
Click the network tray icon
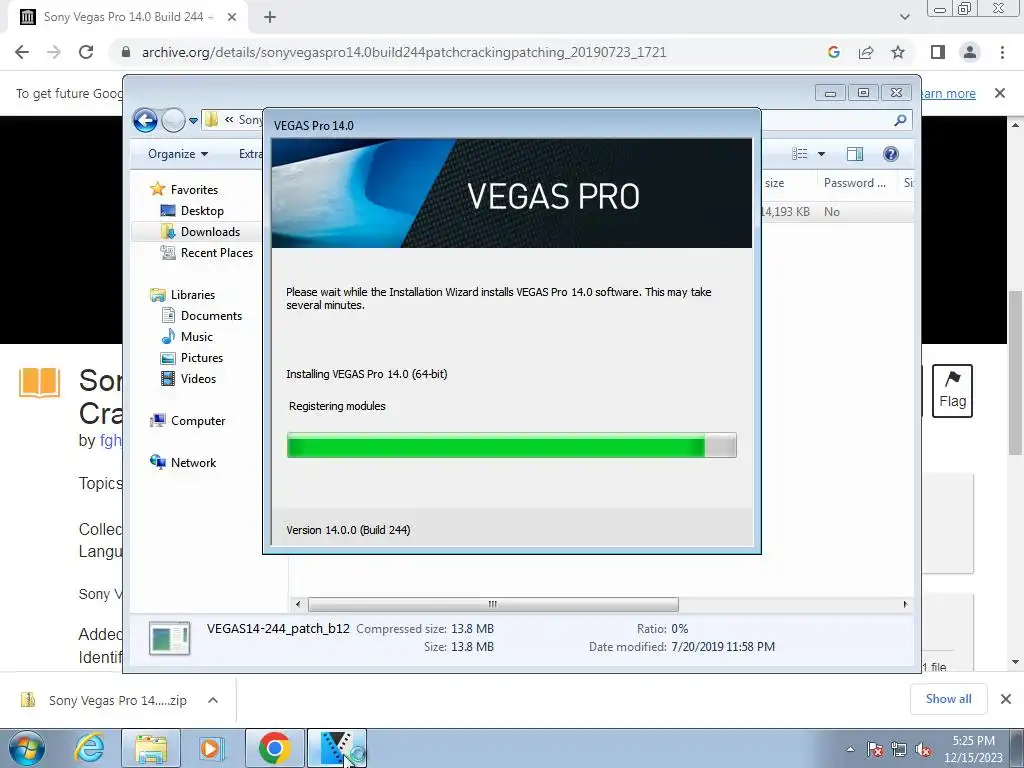[899, 749]
